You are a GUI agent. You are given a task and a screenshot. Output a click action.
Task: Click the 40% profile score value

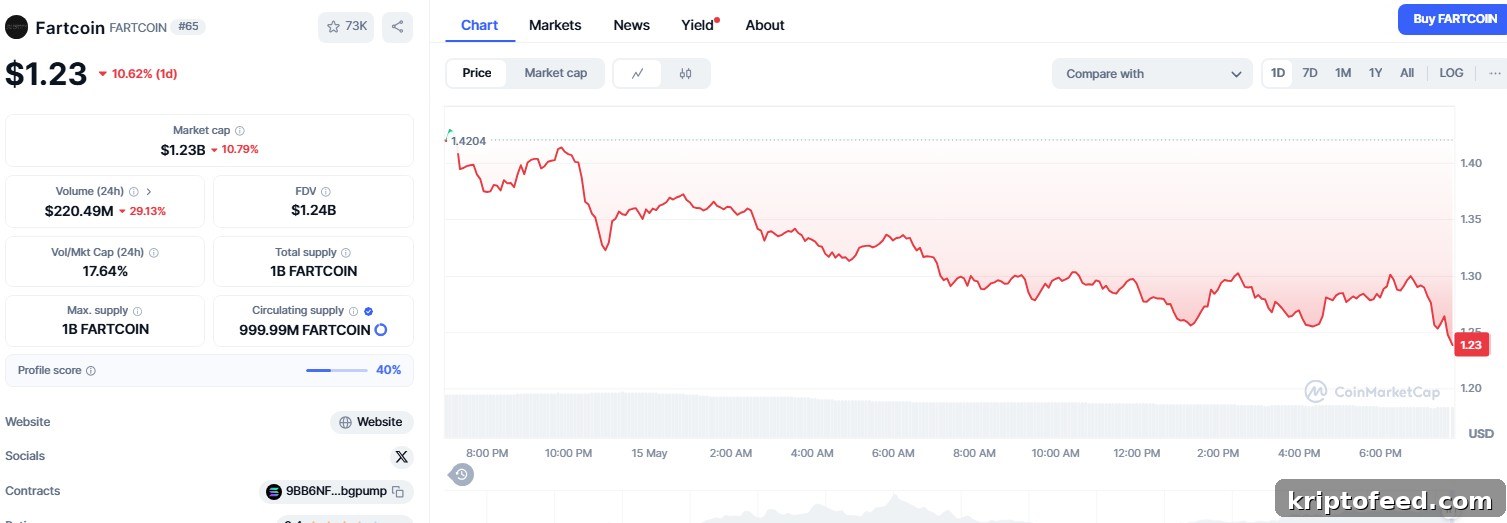click(x=388, y=370)
